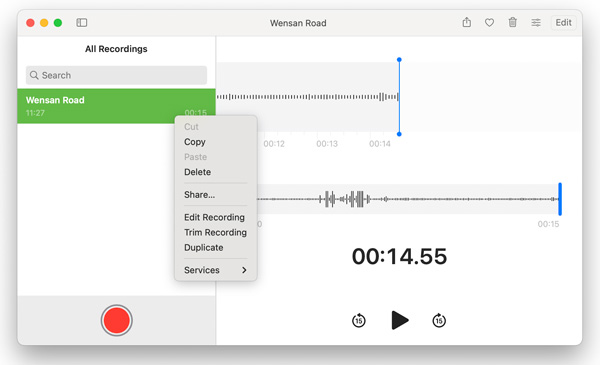The image size is (600, 365).
Task: Click the green full-screen window button
Action: [x=58, y=23]
